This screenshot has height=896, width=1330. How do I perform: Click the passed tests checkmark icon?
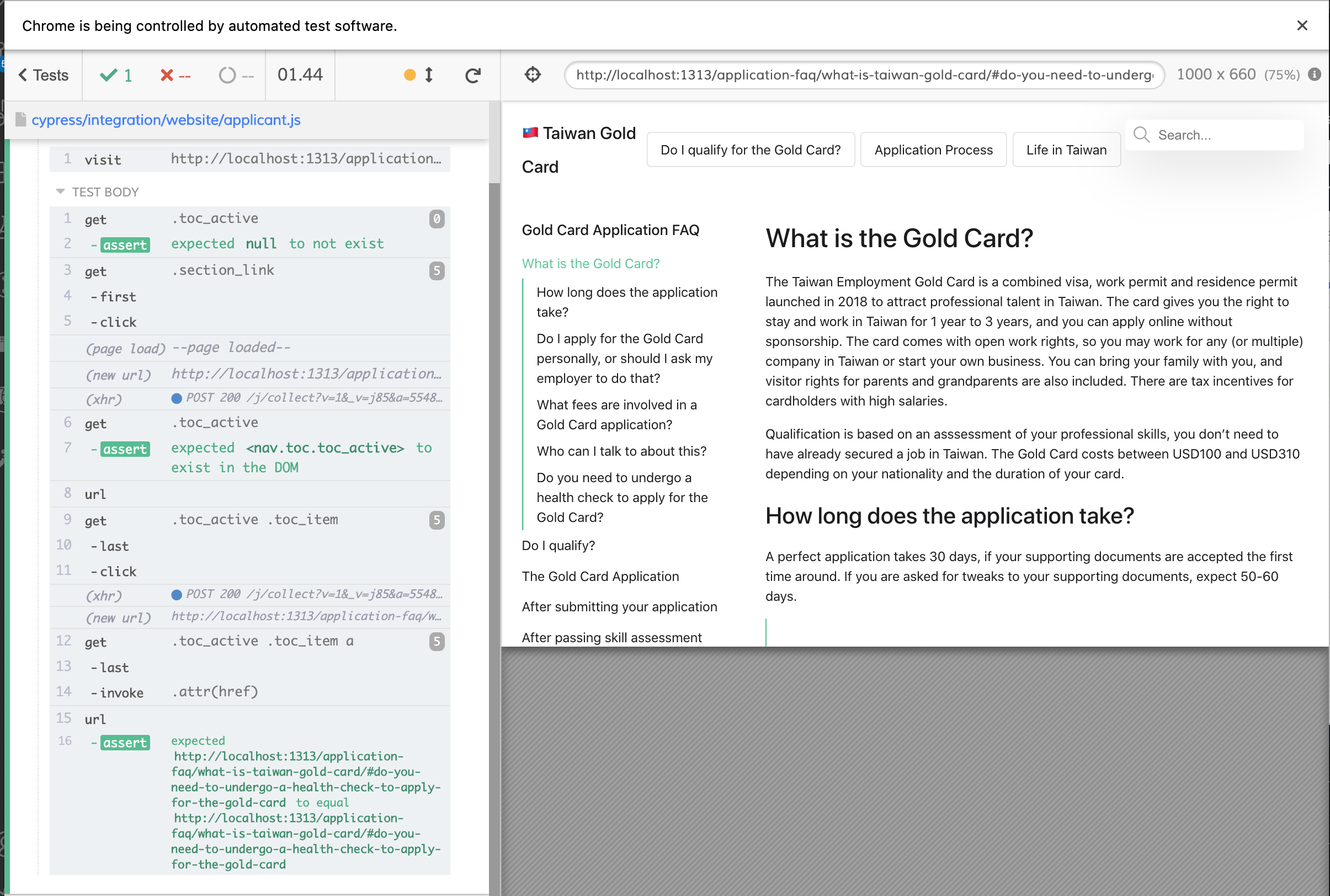108,75
